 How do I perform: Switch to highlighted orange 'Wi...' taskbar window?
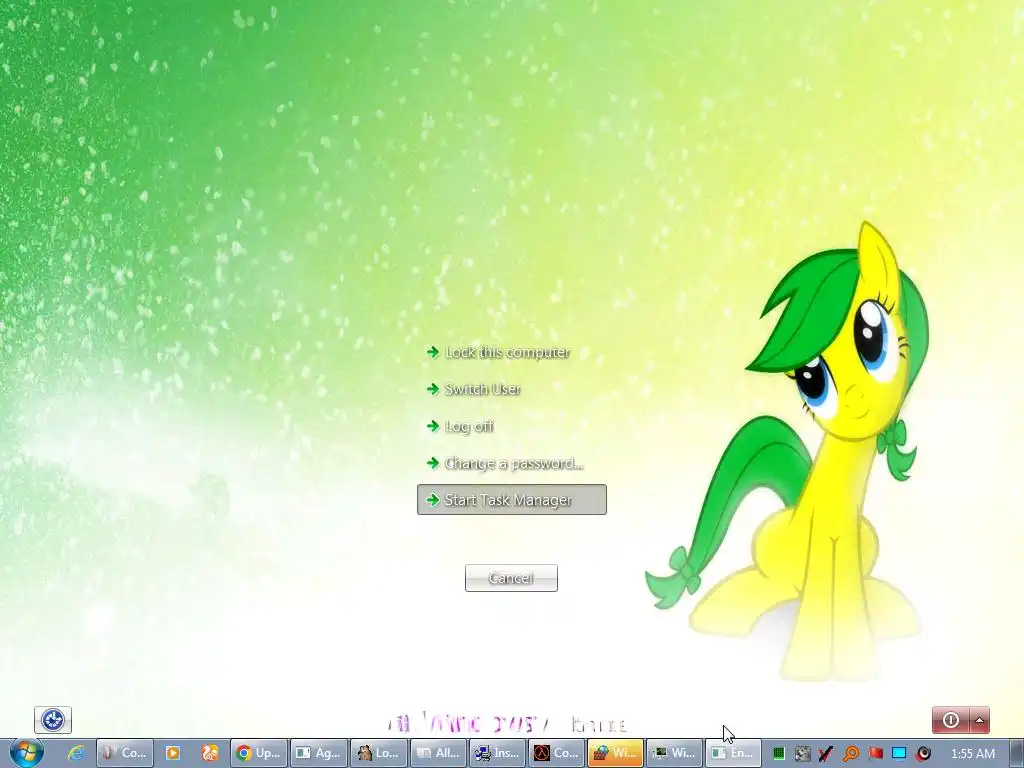tap(616, 753)
